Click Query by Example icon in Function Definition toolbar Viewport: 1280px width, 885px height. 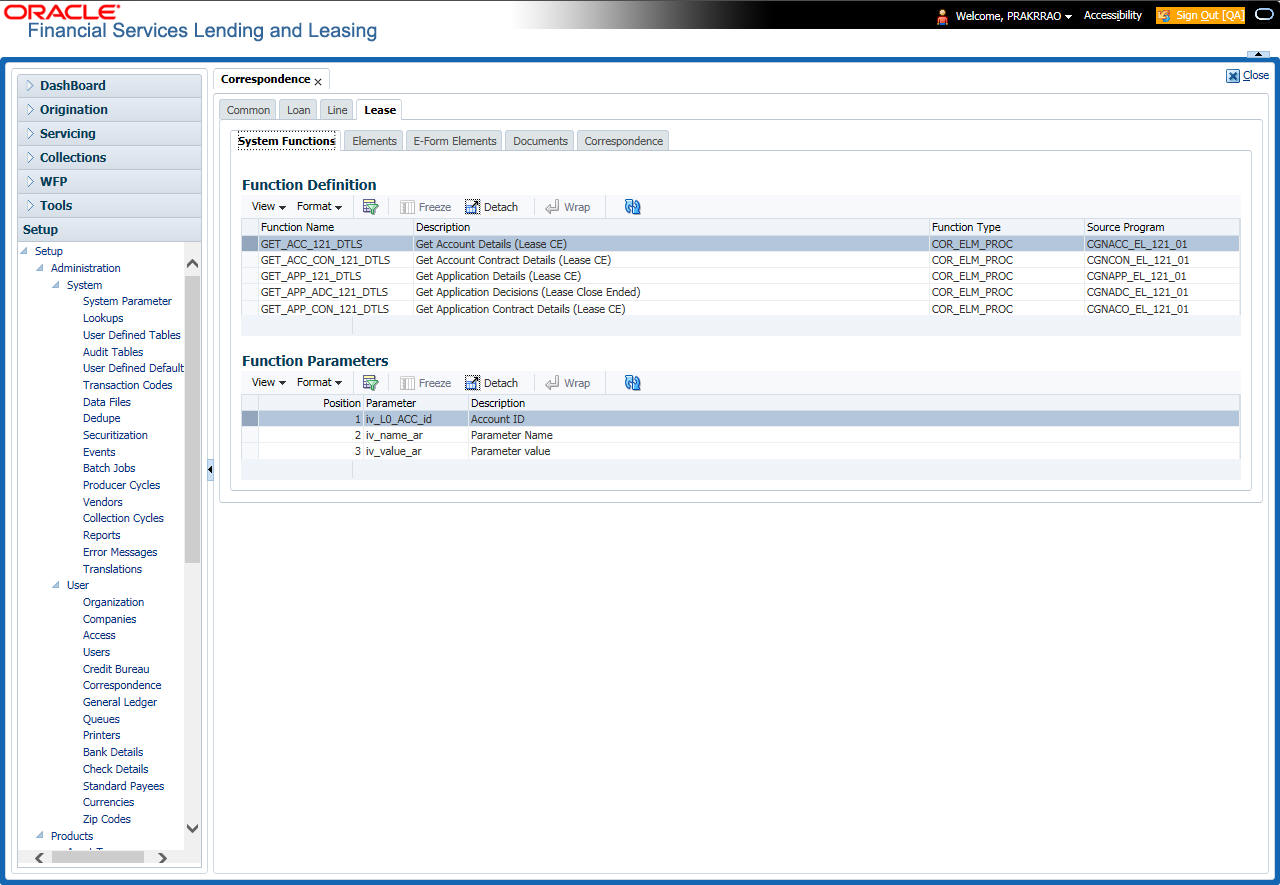(370, 207)
